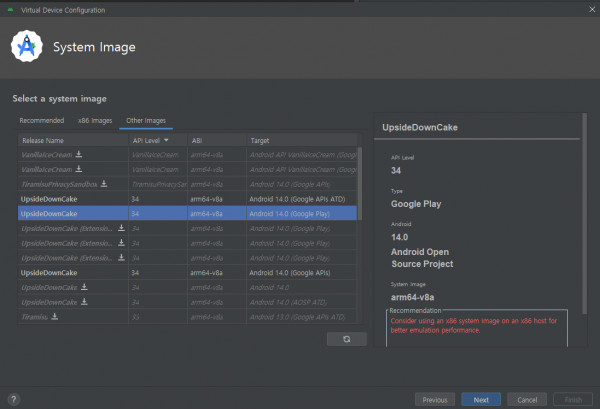Viewport: 600px width, 409px height.
Task: Click the system image table vertical scrollbar
Action: coord(360,184)
